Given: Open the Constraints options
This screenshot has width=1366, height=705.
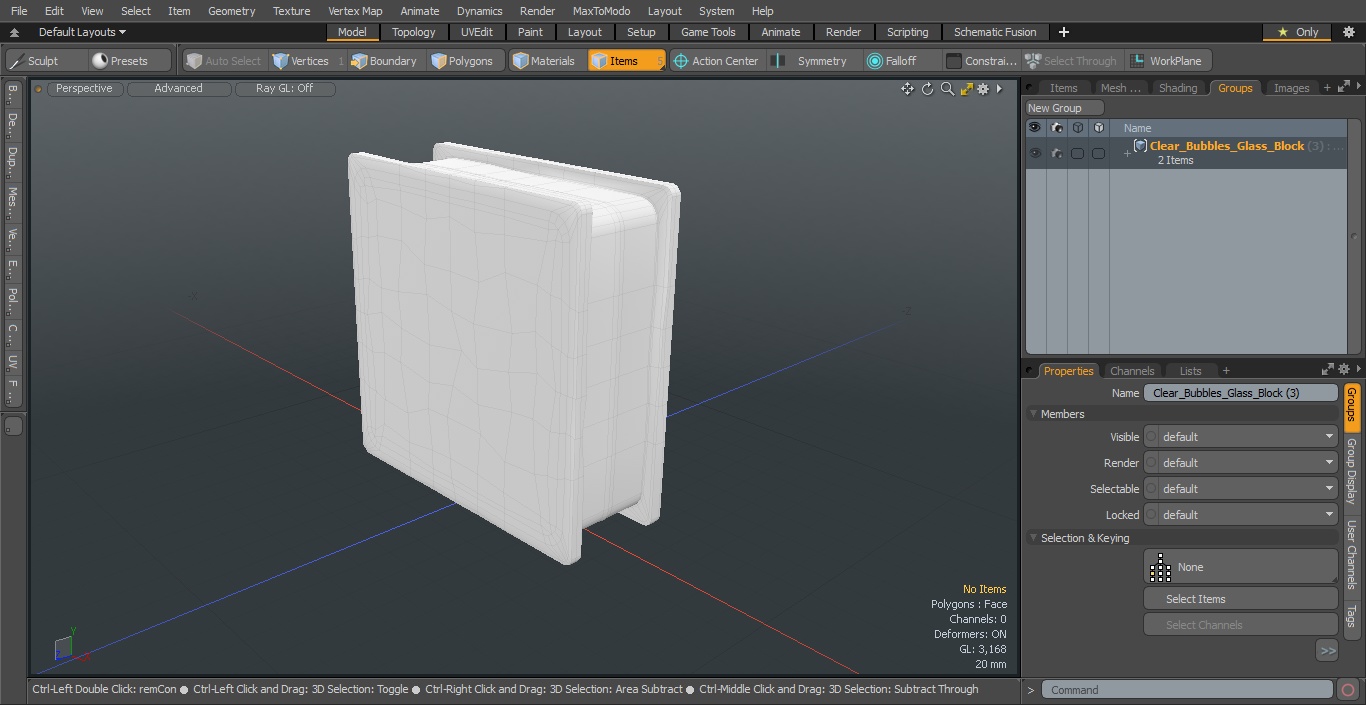Looking at the screenshot, I should 982,61.
